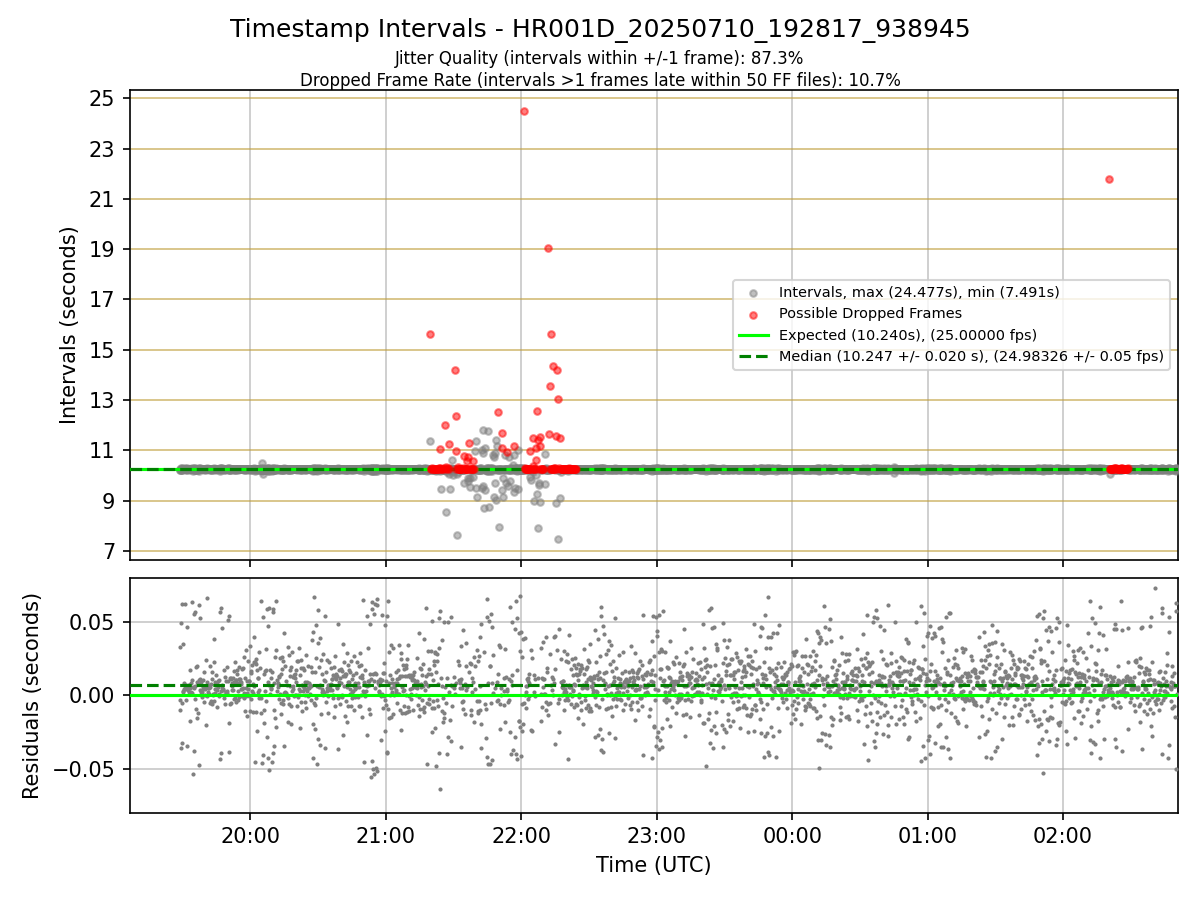Click the 'Time (UTC)' x-axis label

pyautogui.click(x=653, y=865)
